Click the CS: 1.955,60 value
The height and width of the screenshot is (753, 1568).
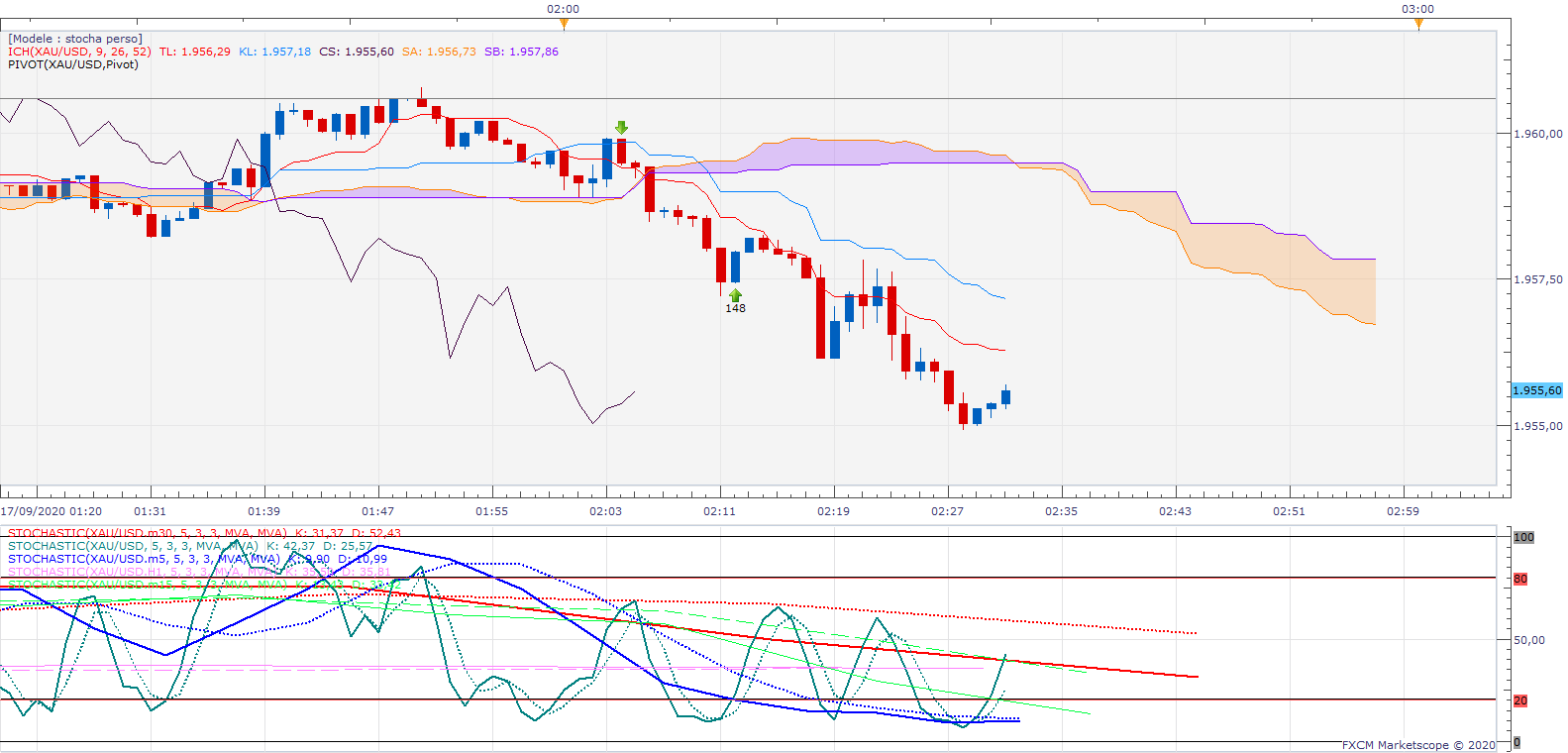(357, 52)
